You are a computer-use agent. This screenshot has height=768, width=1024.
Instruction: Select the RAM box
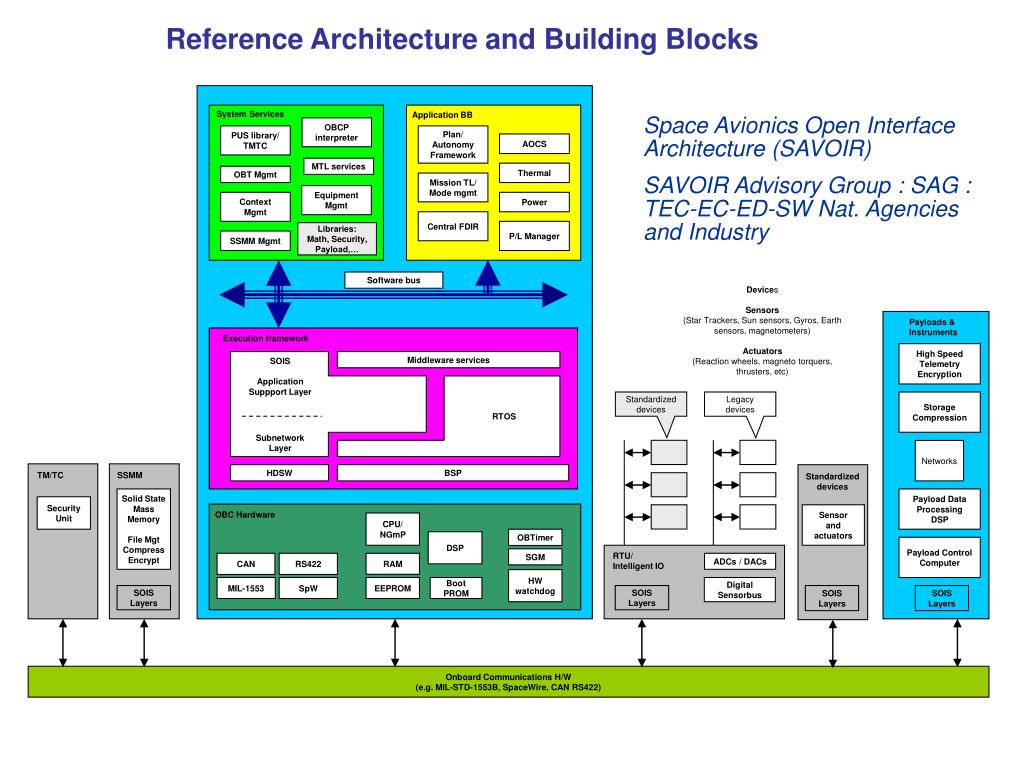coord(392,564)
